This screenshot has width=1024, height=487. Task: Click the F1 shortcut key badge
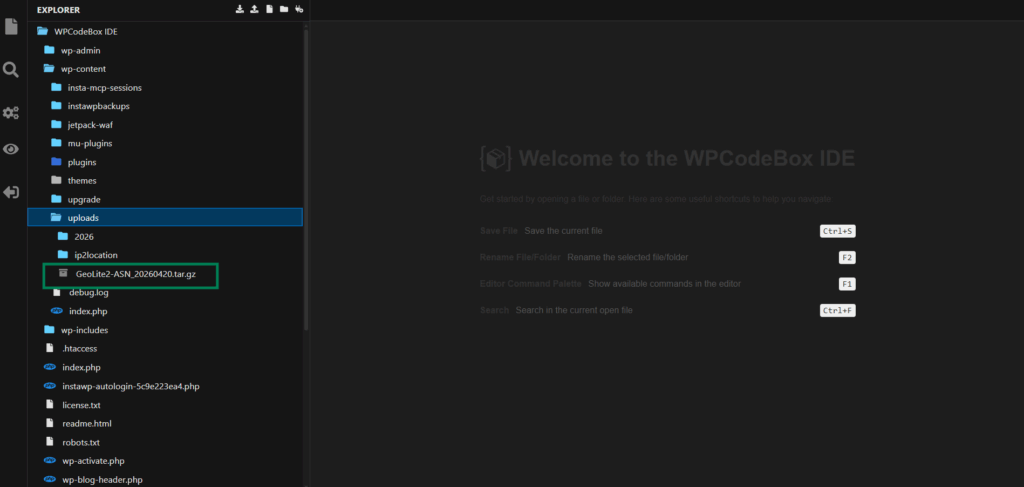coord(847,284)
